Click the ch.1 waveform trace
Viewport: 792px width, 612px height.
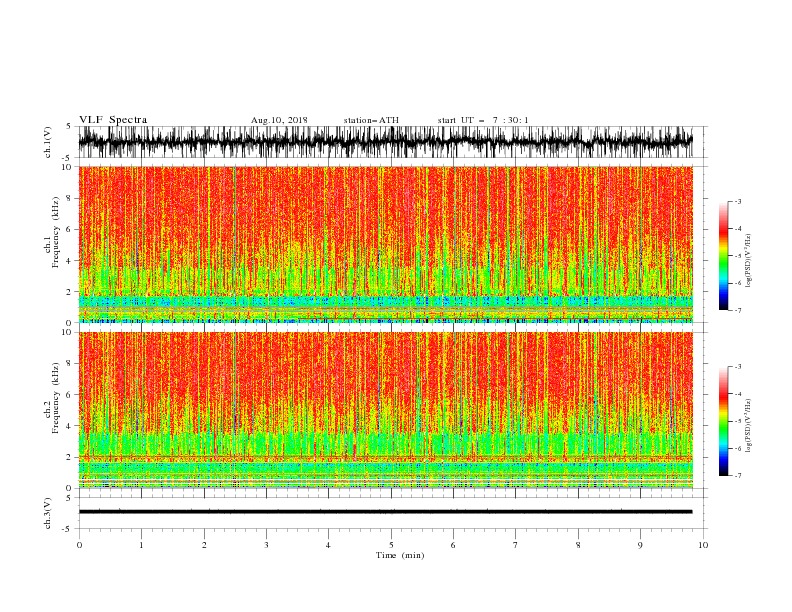(385, 142)
